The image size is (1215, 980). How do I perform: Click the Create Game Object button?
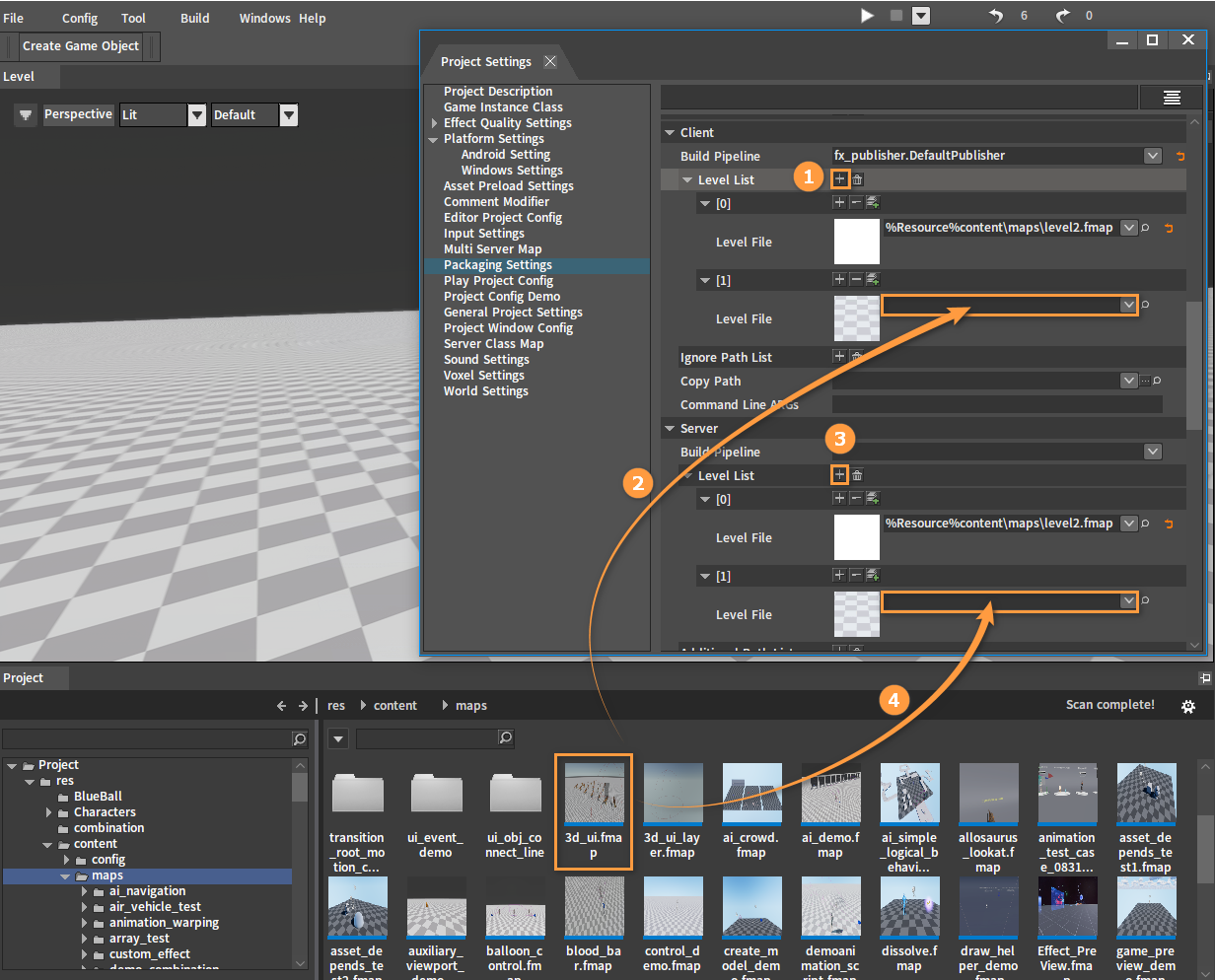coord(81,46)
